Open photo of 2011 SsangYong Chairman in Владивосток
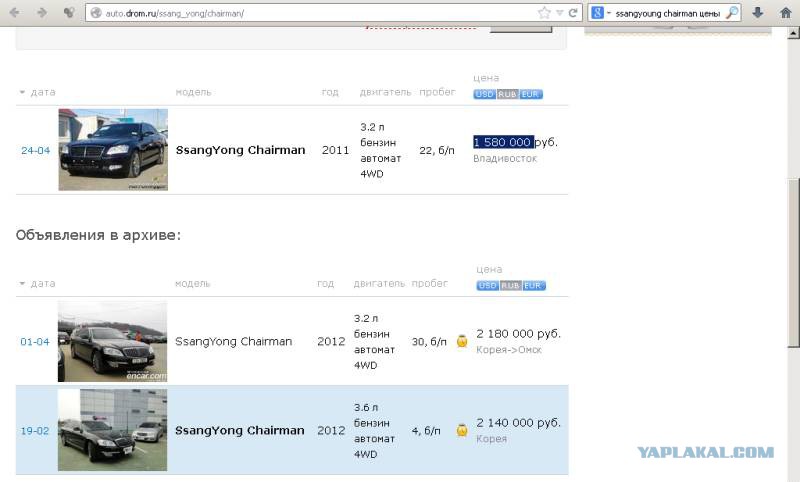This screenshot has width=800, height=482. tap(113, 149)
